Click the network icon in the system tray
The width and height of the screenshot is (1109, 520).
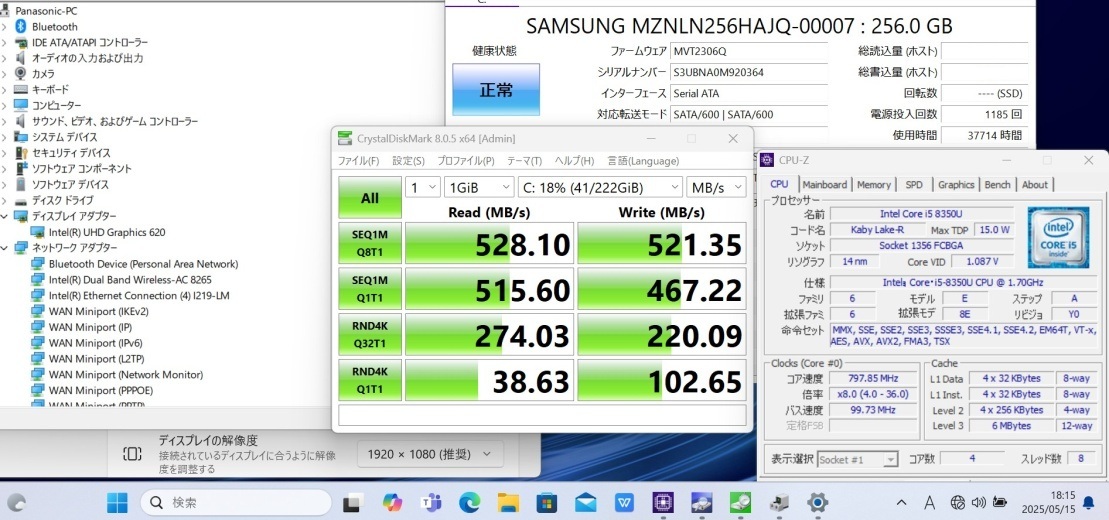(958, 502)
